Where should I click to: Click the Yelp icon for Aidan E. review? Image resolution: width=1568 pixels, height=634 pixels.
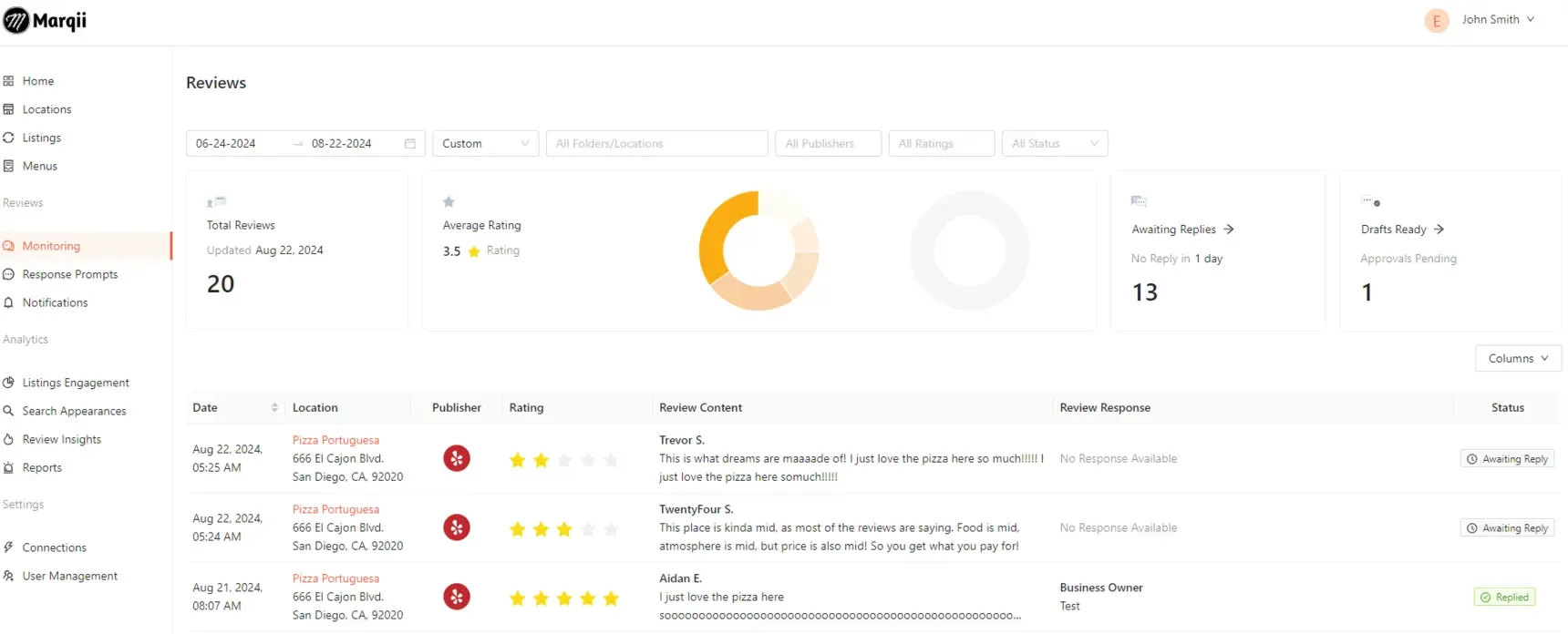point(457,597)
